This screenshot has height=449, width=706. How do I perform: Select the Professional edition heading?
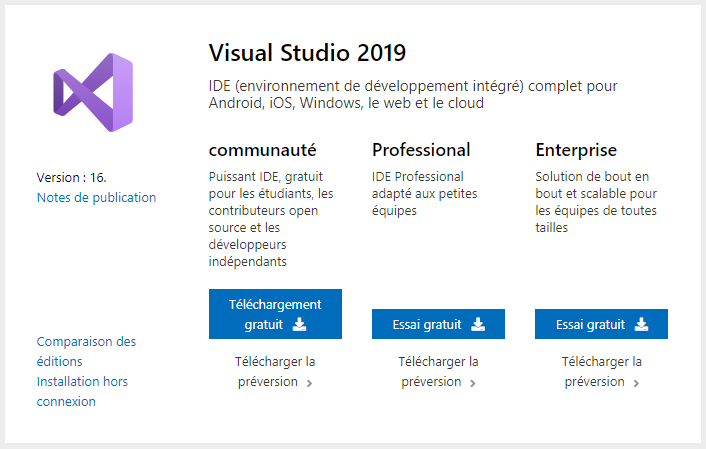(421, 150)
